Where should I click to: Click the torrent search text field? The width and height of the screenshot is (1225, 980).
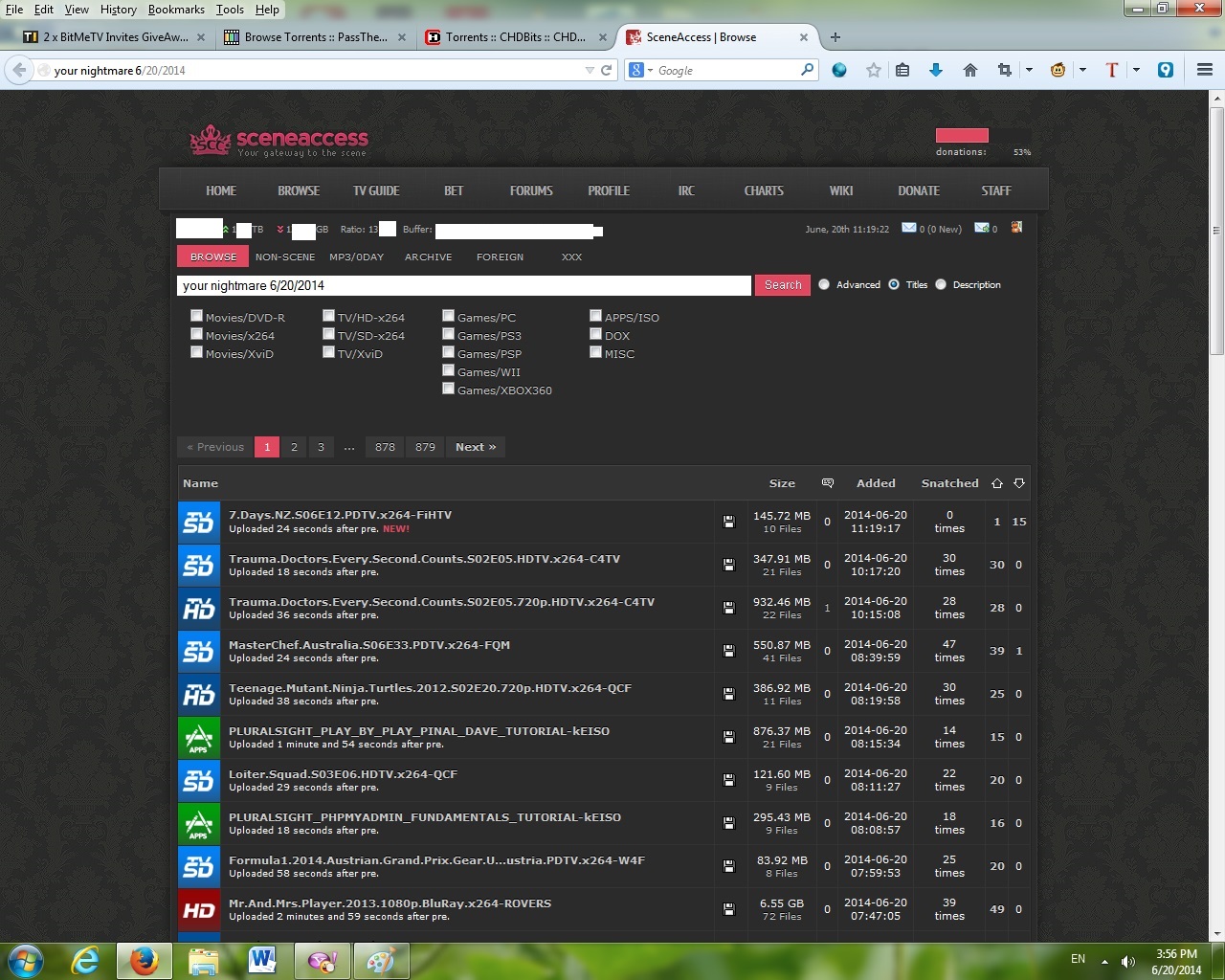point(464,285)
